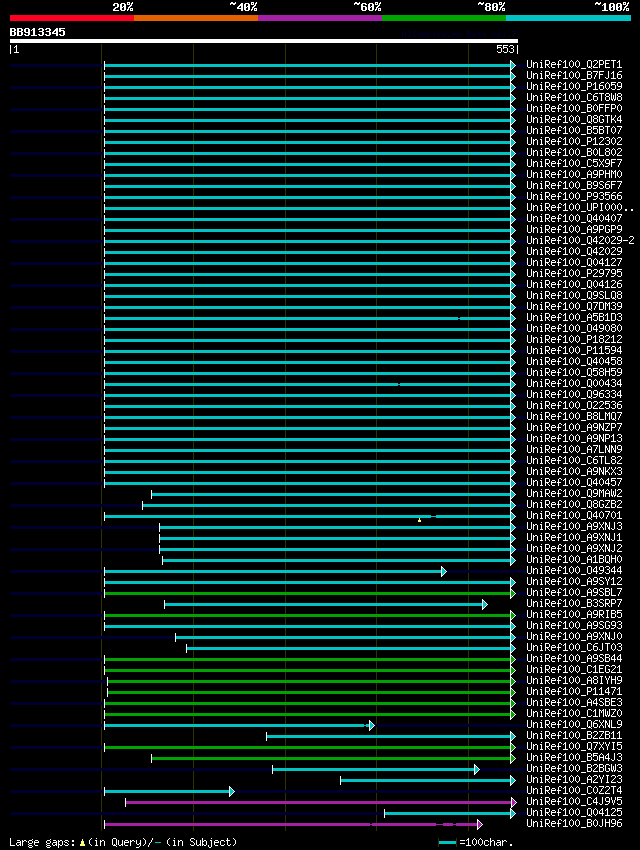Select the label UniRef100_A1BQH0
This screenshot has height=850, width=640.
coord(574,559)
